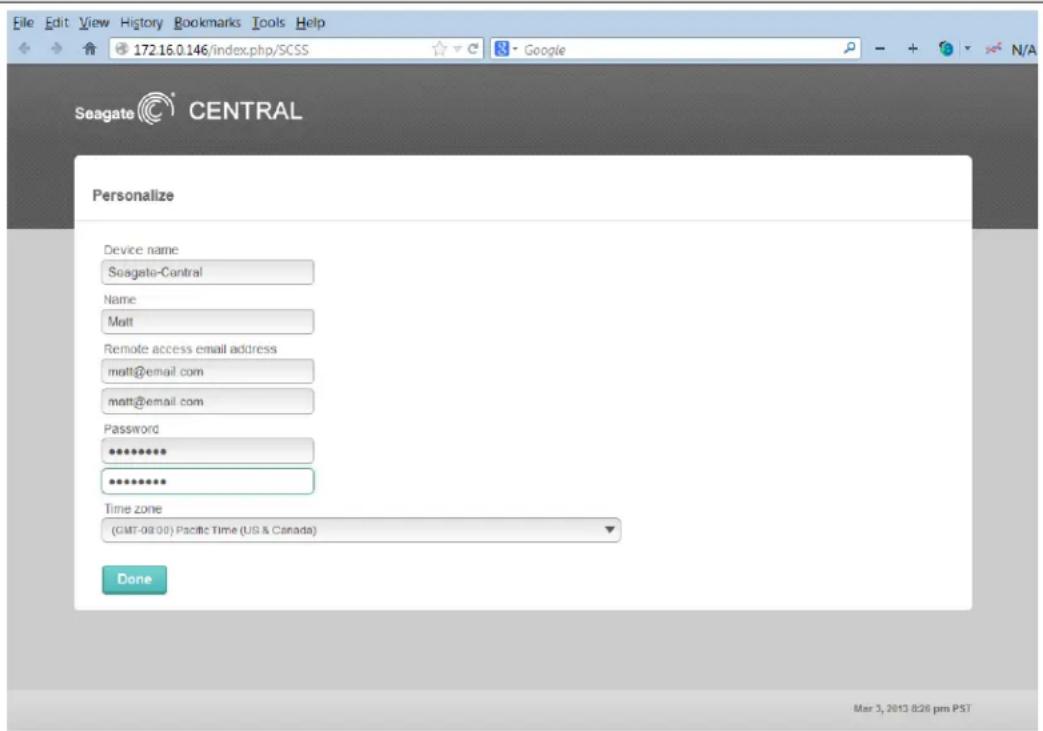
Task: Click the Password label
Action: 131,429
